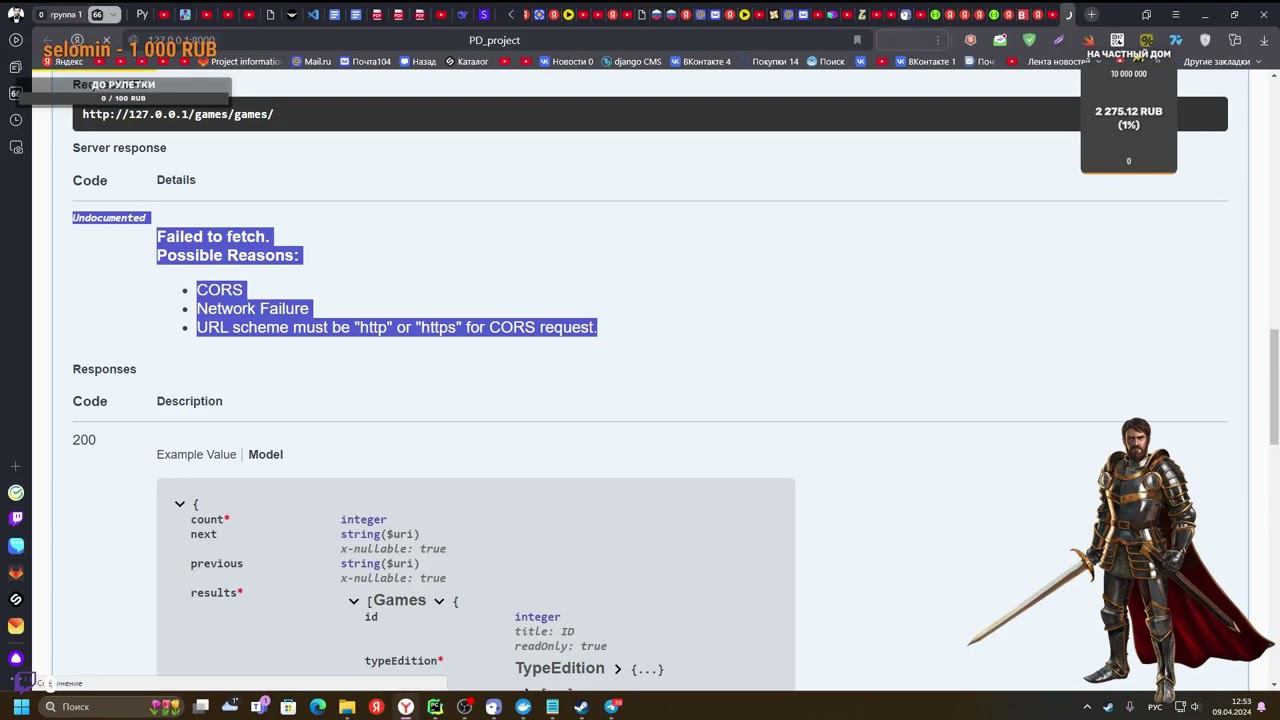Open the Почта104 bookmark

(x=365, y=61)
